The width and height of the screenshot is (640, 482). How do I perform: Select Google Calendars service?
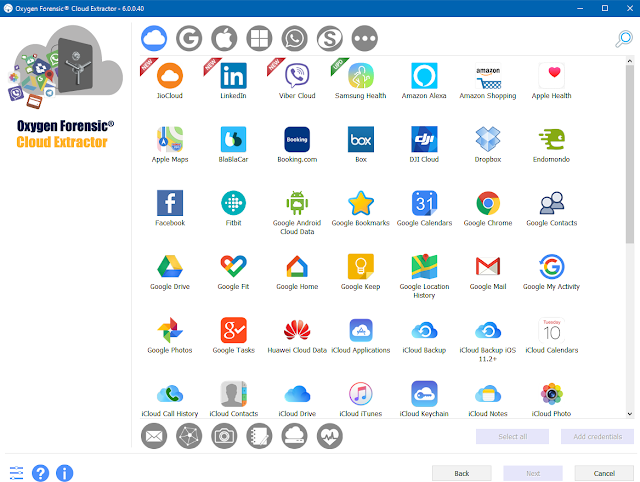click(x=424, y=208)
